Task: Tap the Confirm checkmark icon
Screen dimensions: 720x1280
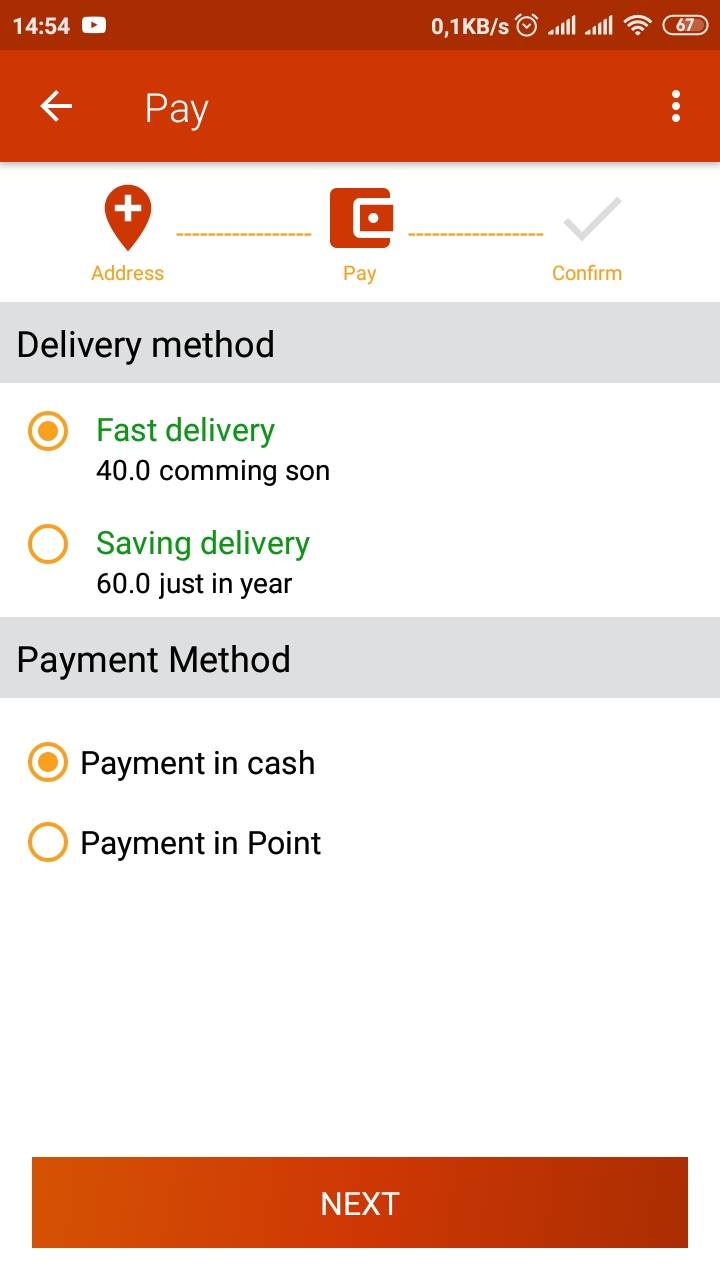Action: pos(592,220)
